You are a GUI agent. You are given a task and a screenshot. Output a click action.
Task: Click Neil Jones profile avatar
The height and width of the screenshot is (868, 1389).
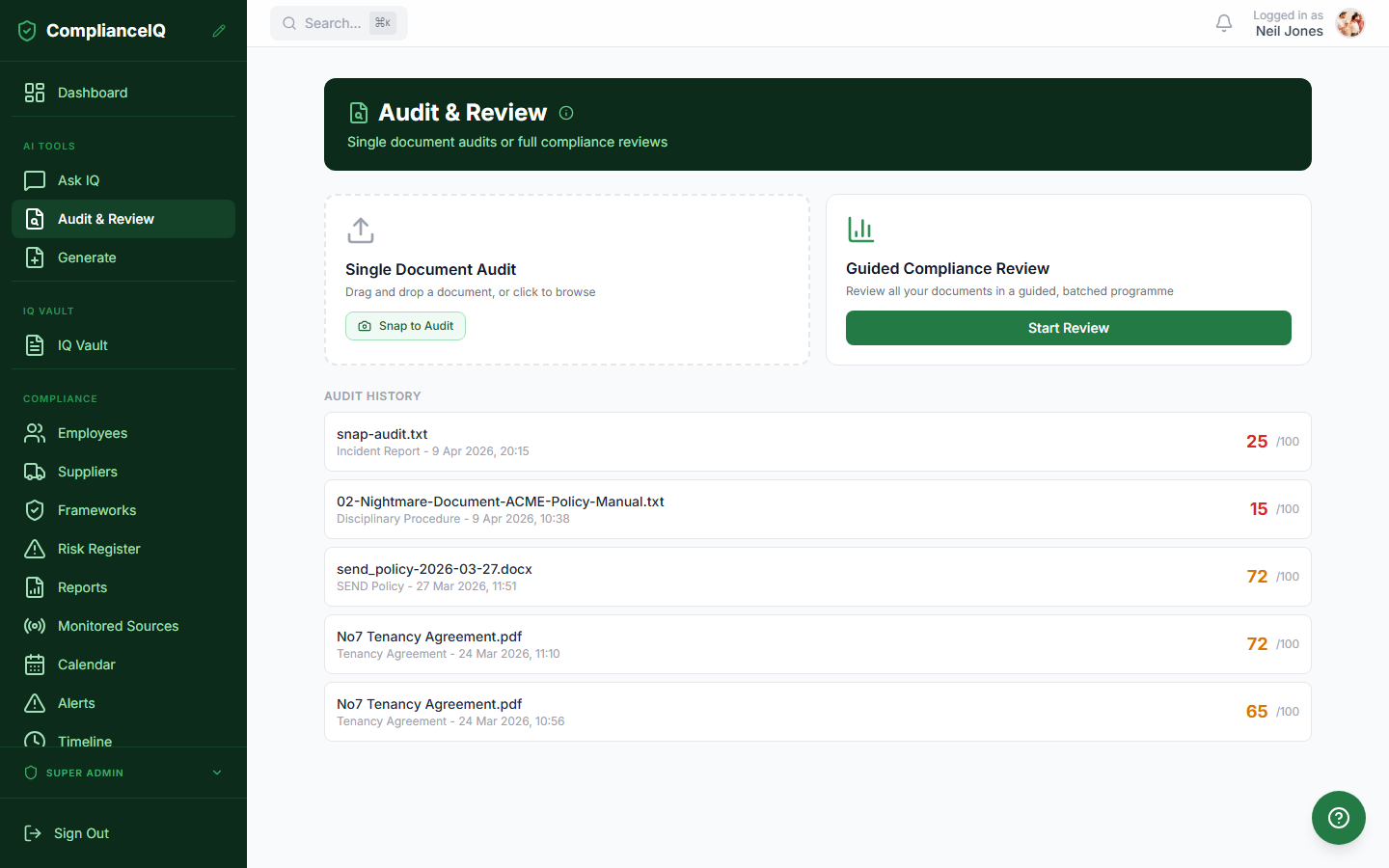click(1350, 23)
